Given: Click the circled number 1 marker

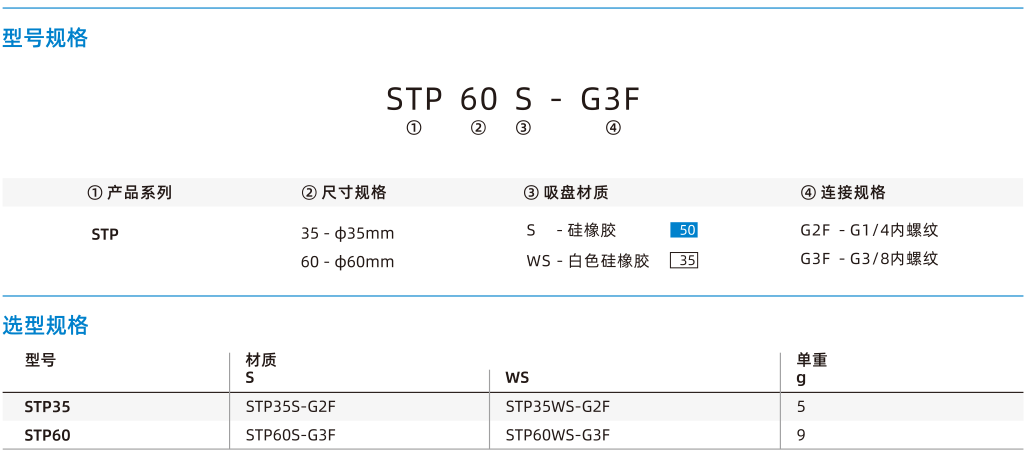Looking at the screenshot, I should click(x=413, y=128).
